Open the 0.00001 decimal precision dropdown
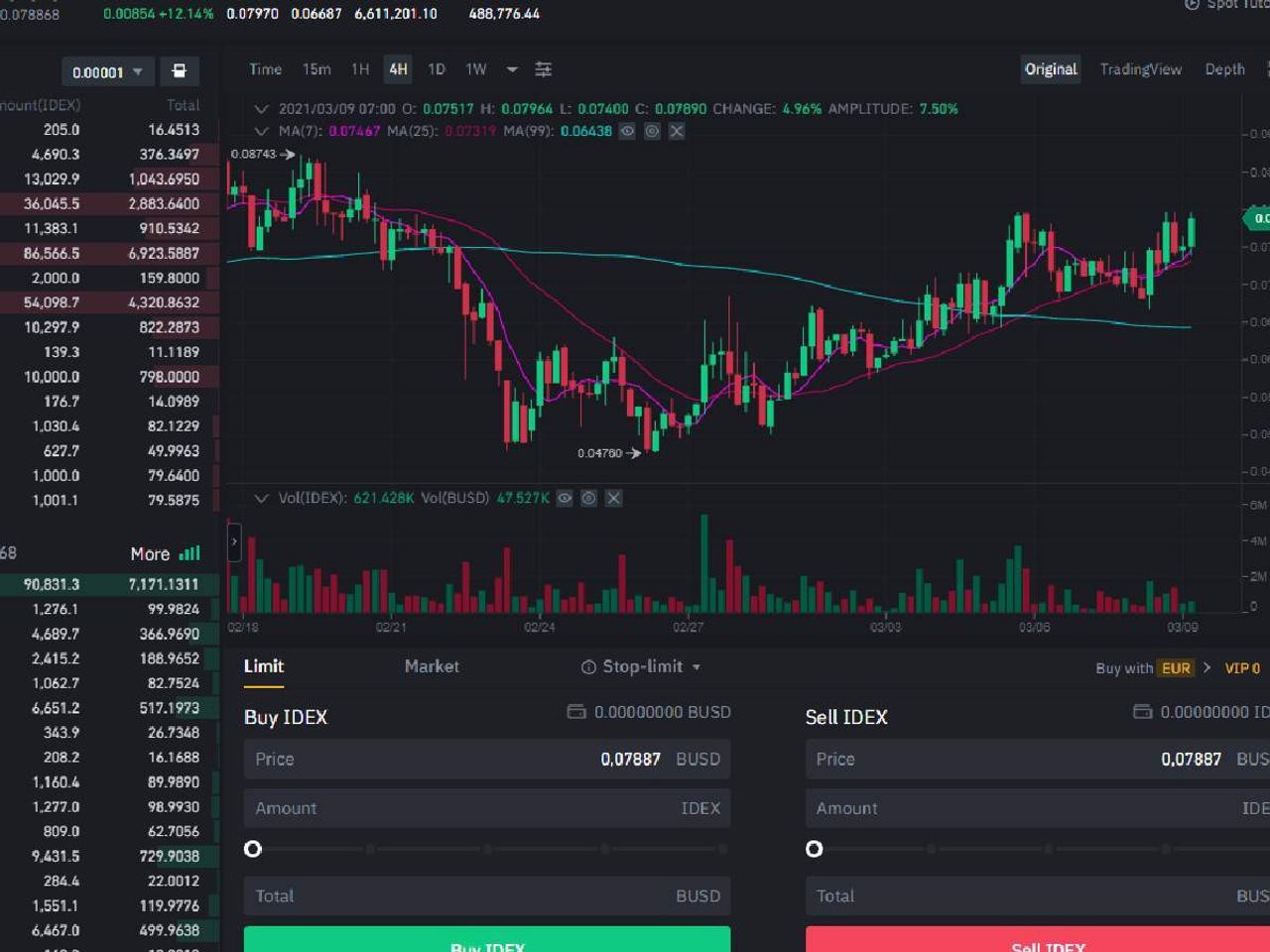1270x952 pixels. 107,71
